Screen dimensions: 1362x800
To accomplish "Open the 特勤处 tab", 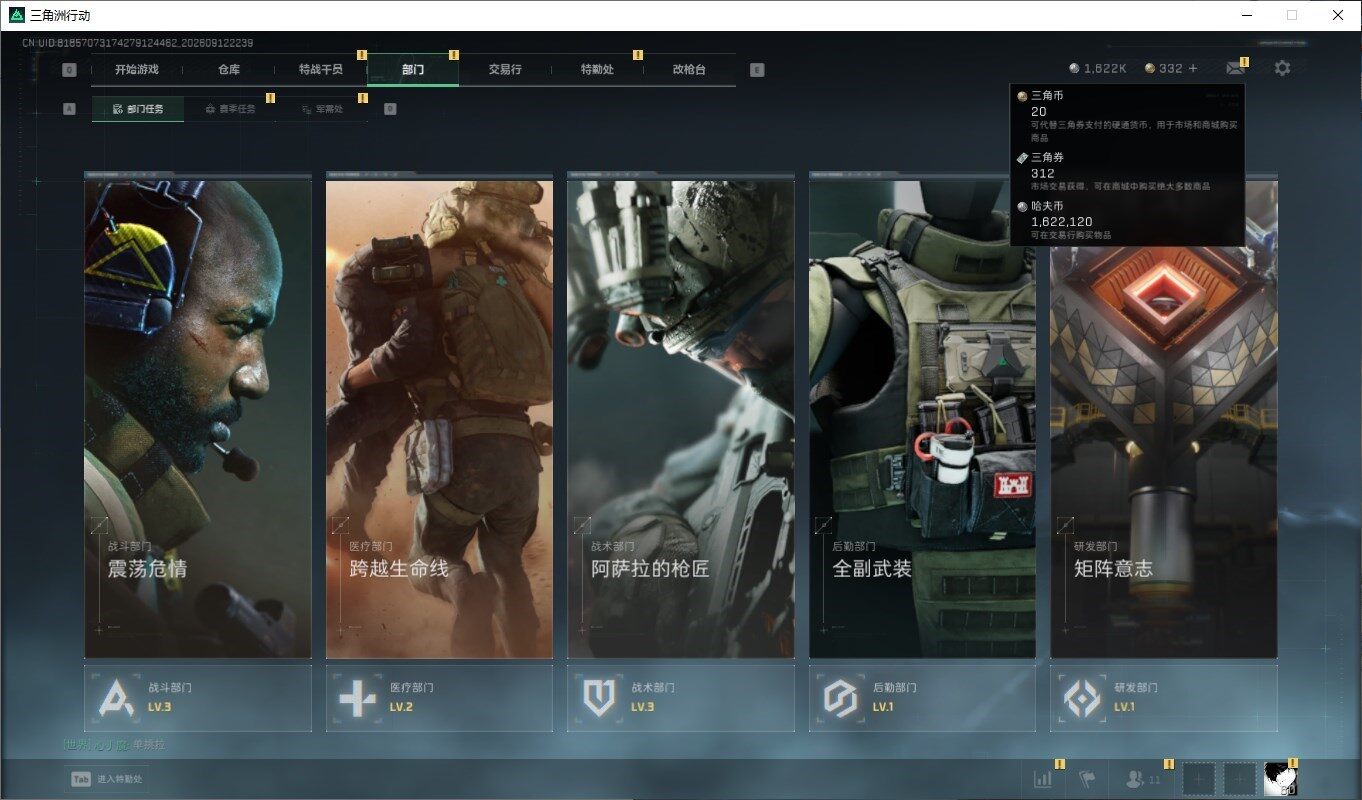I will pos(597,70).
